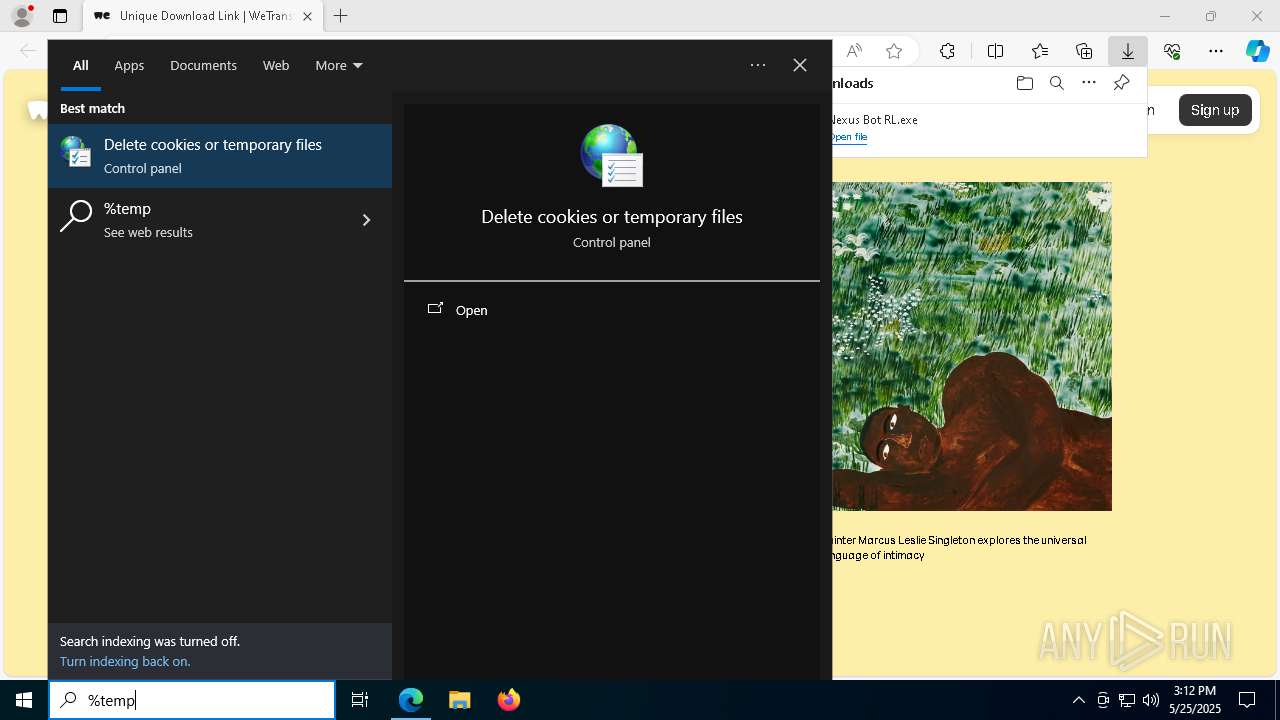
Task: Click the Open file link
Action: tap(849, 137)
